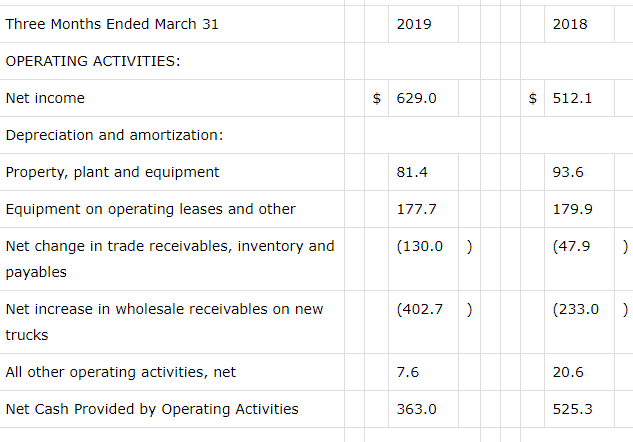Viewport: 633px width, 442px height.
Task: Select the 2019 column header
Action: point(414,24)
